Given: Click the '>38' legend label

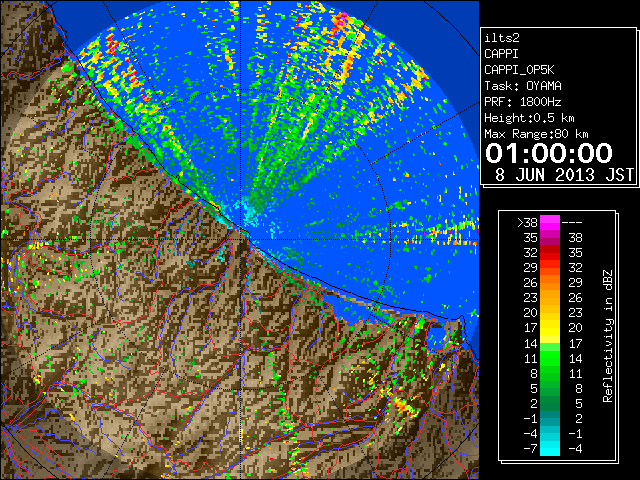Looking at the screenshot, I should [x=527, y=223].
